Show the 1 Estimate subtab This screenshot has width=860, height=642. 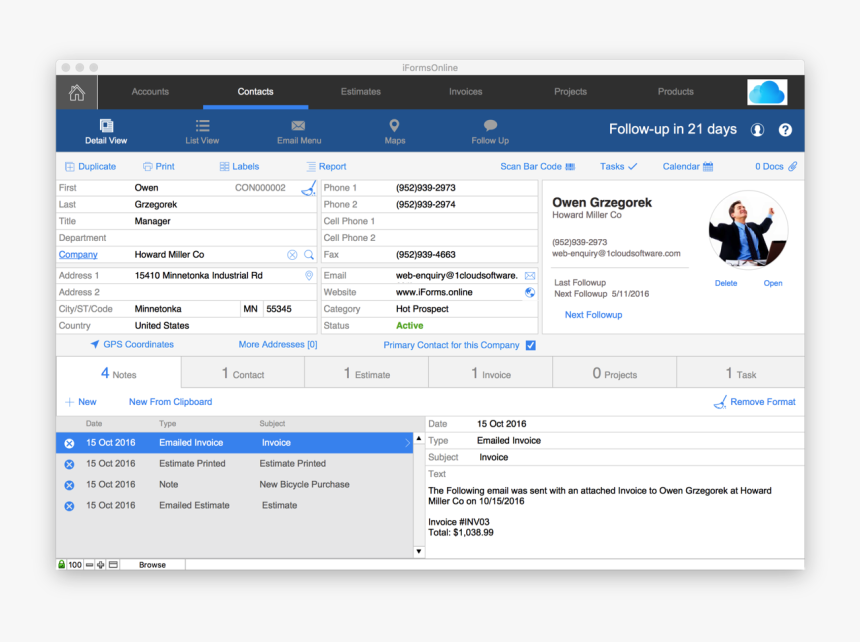point(367,373)
